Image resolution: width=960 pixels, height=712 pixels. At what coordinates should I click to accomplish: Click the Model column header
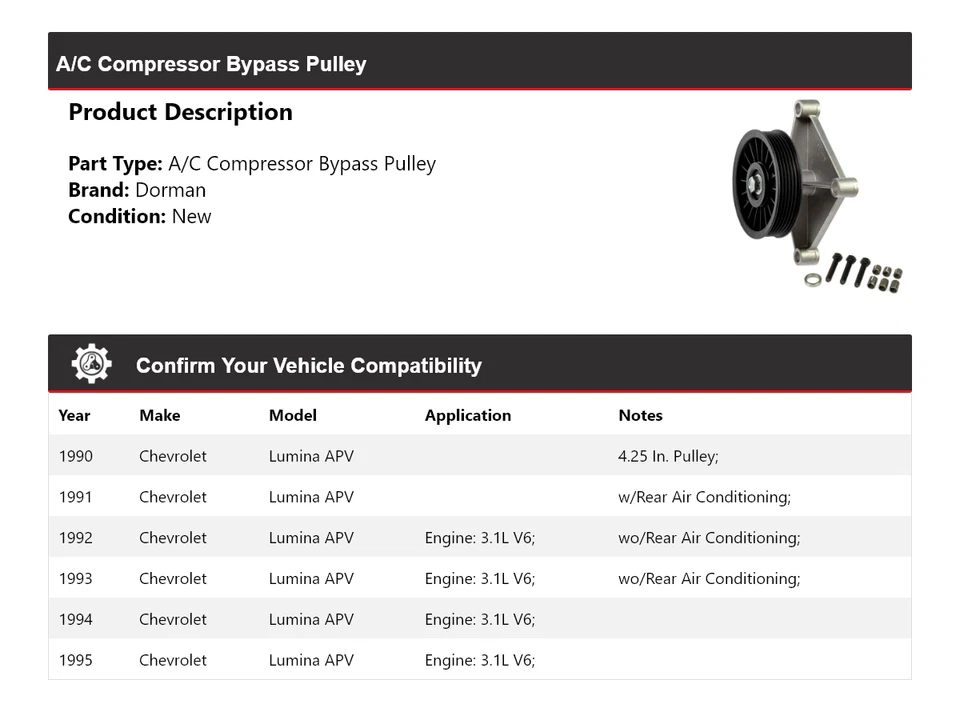(x=292, y=415)
